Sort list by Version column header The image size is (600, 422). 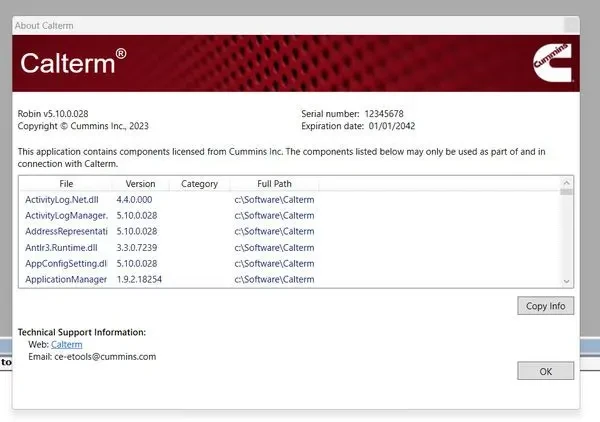pos(140,184)
